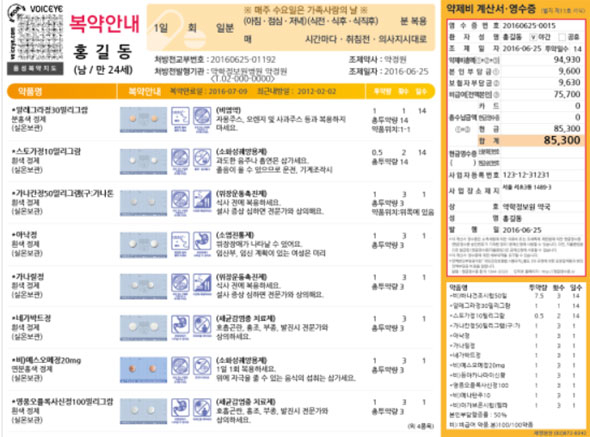Click the drug name 알레그라정30밀리그람

click(x=50, y=110)
